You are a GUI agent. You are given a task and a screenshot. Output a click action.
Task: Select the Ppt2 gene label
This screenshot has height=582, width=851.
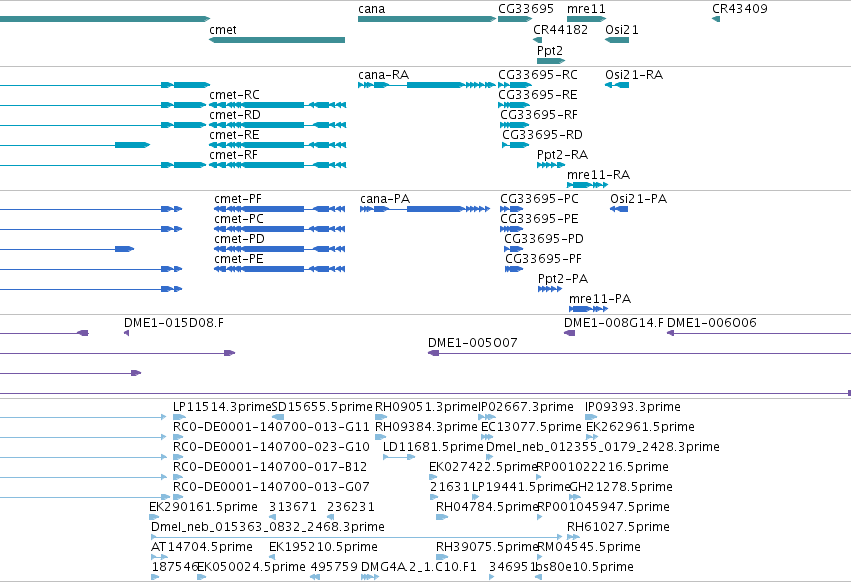(550, 50)
